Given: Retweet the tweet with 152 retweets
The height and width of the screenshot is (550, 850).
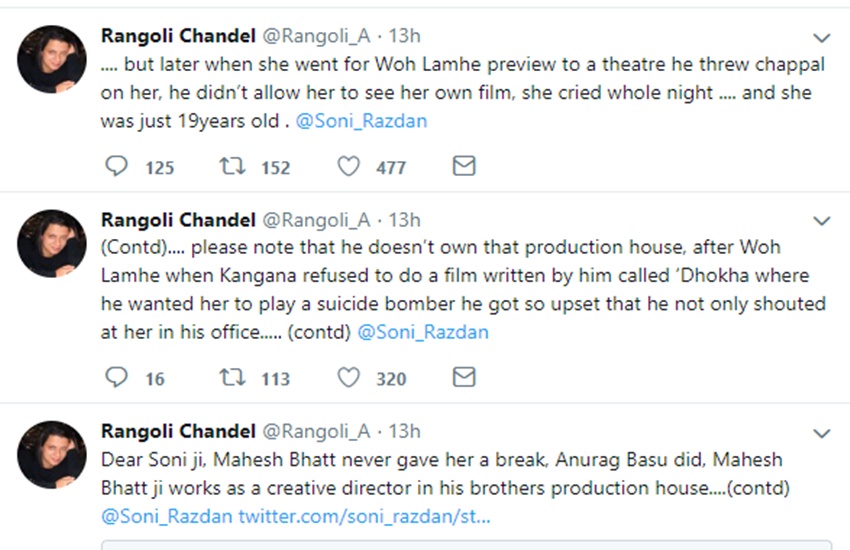Looking at the screenshot, I should [x=232, y=166].
